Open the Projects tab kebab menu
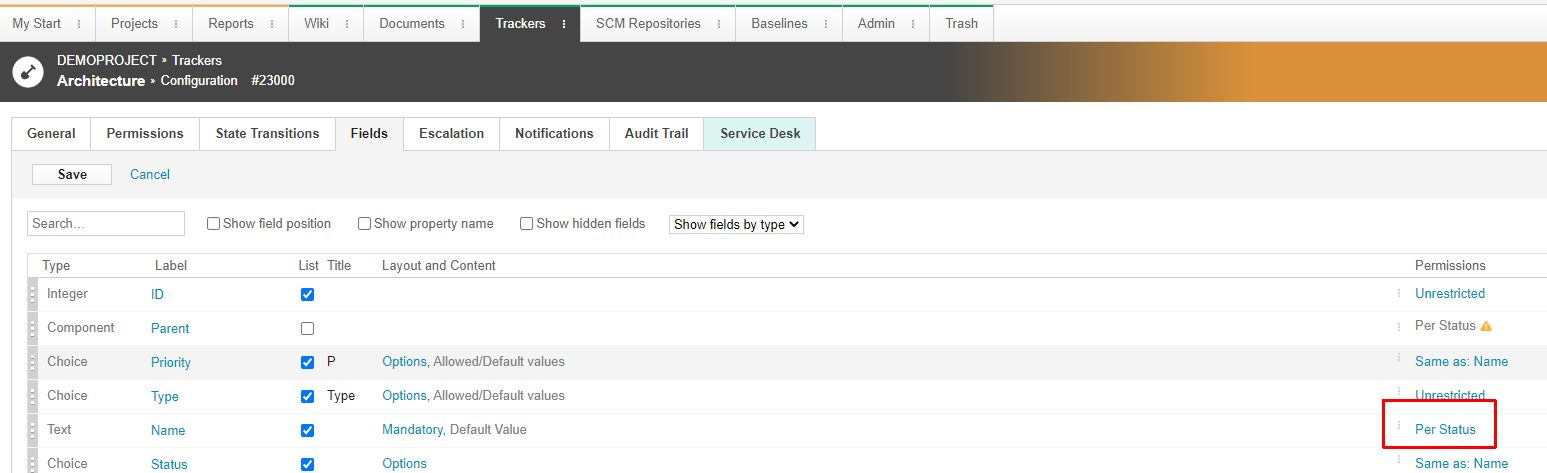 coord(177,24)
